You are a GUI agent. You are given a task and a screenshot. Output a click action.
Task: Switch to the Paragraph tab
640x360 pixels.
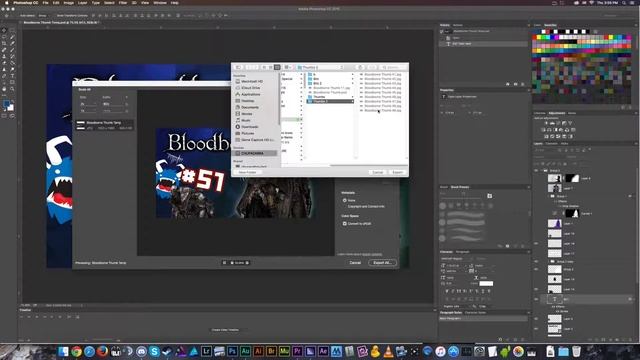click(x=462, y=252)
